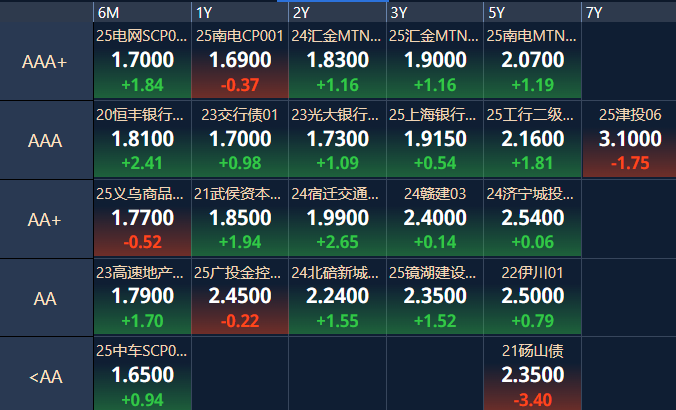The height and width of the screenshot is (410, 676).
Task: Open the 21砀山债 bond cell
Action: point(532,374)
